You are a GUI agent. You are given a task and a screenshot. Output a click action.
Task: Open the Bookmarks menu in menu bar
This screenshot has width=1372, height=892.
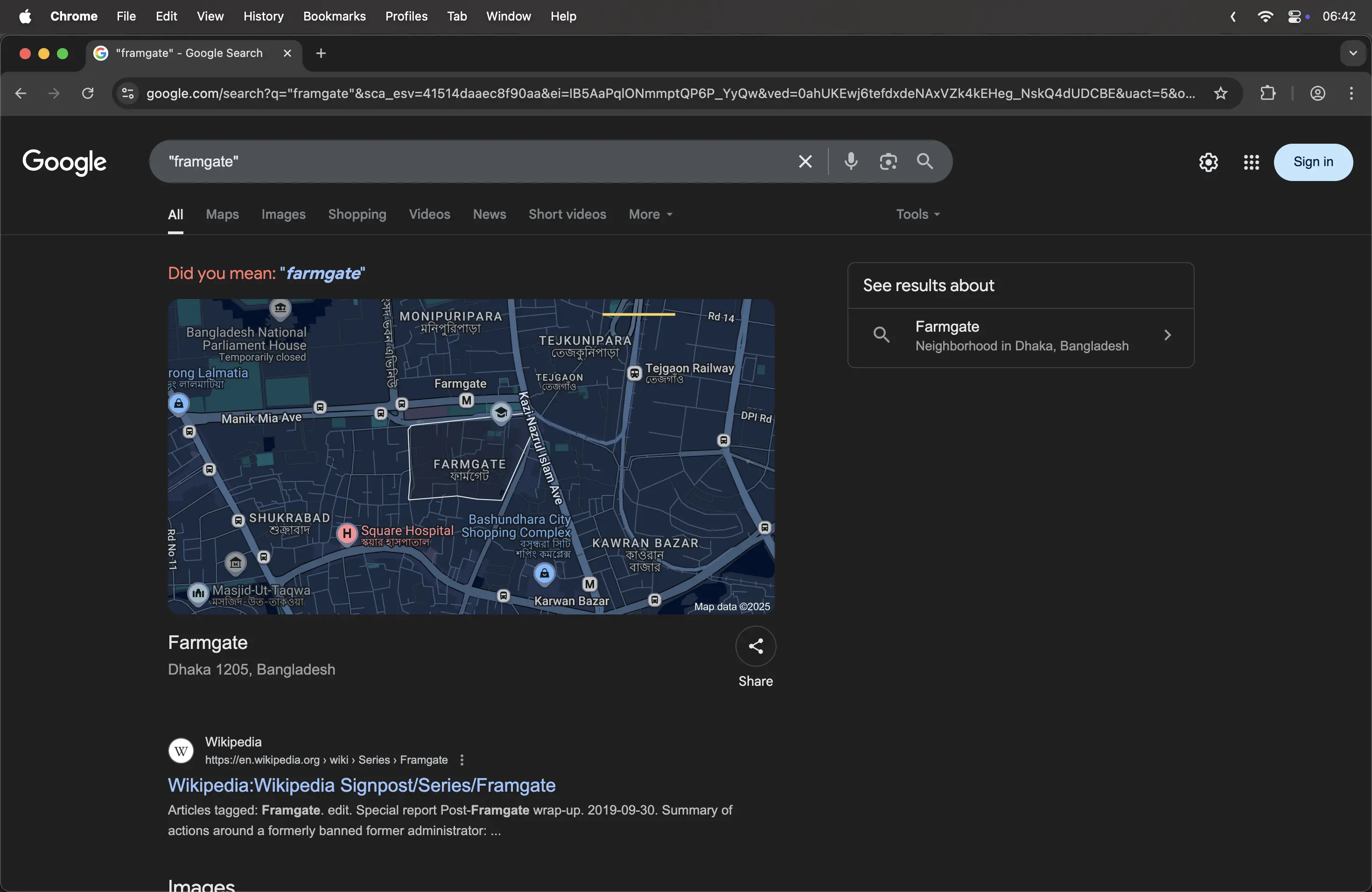334,16
